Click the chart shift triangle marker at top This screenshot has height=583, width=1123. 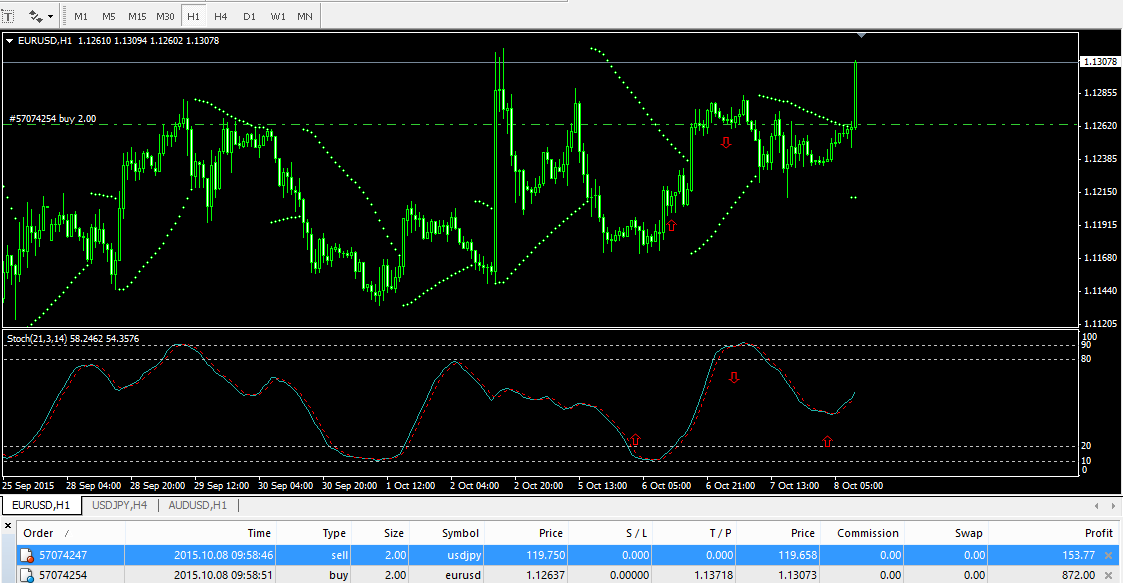point(862,36)
